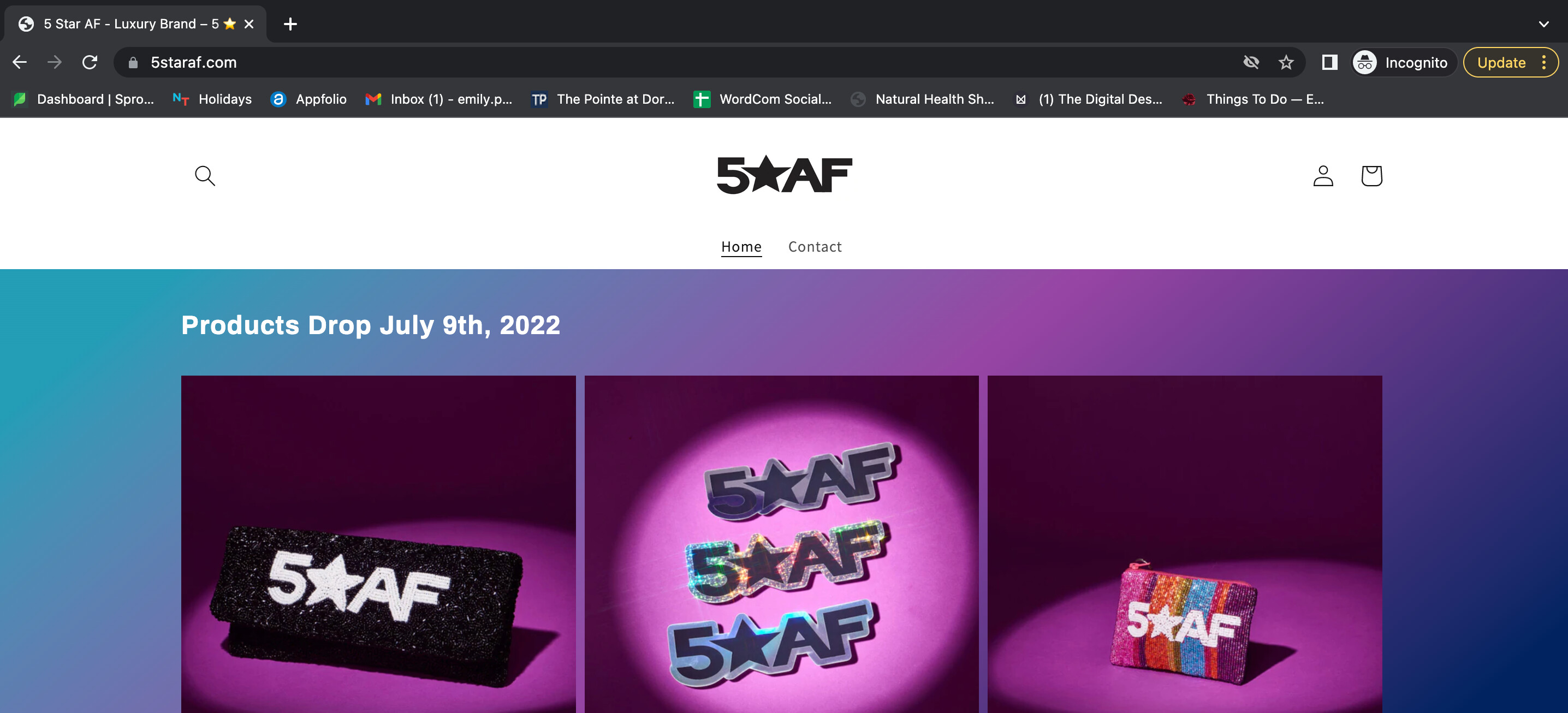Expand the tab search chevron
This screenshot has height=713, width=1568.
[1543, 23]
